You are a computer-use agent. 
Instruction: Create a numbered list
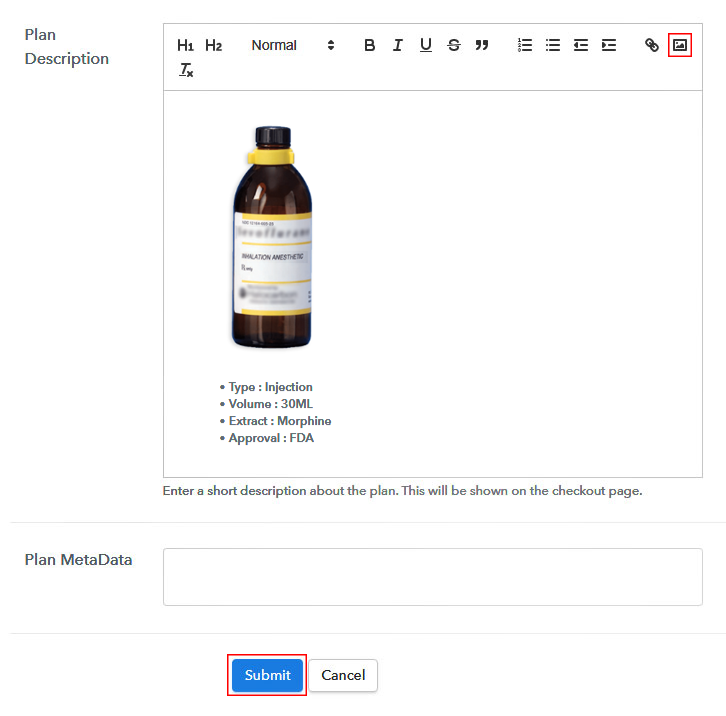coord(525,45)
